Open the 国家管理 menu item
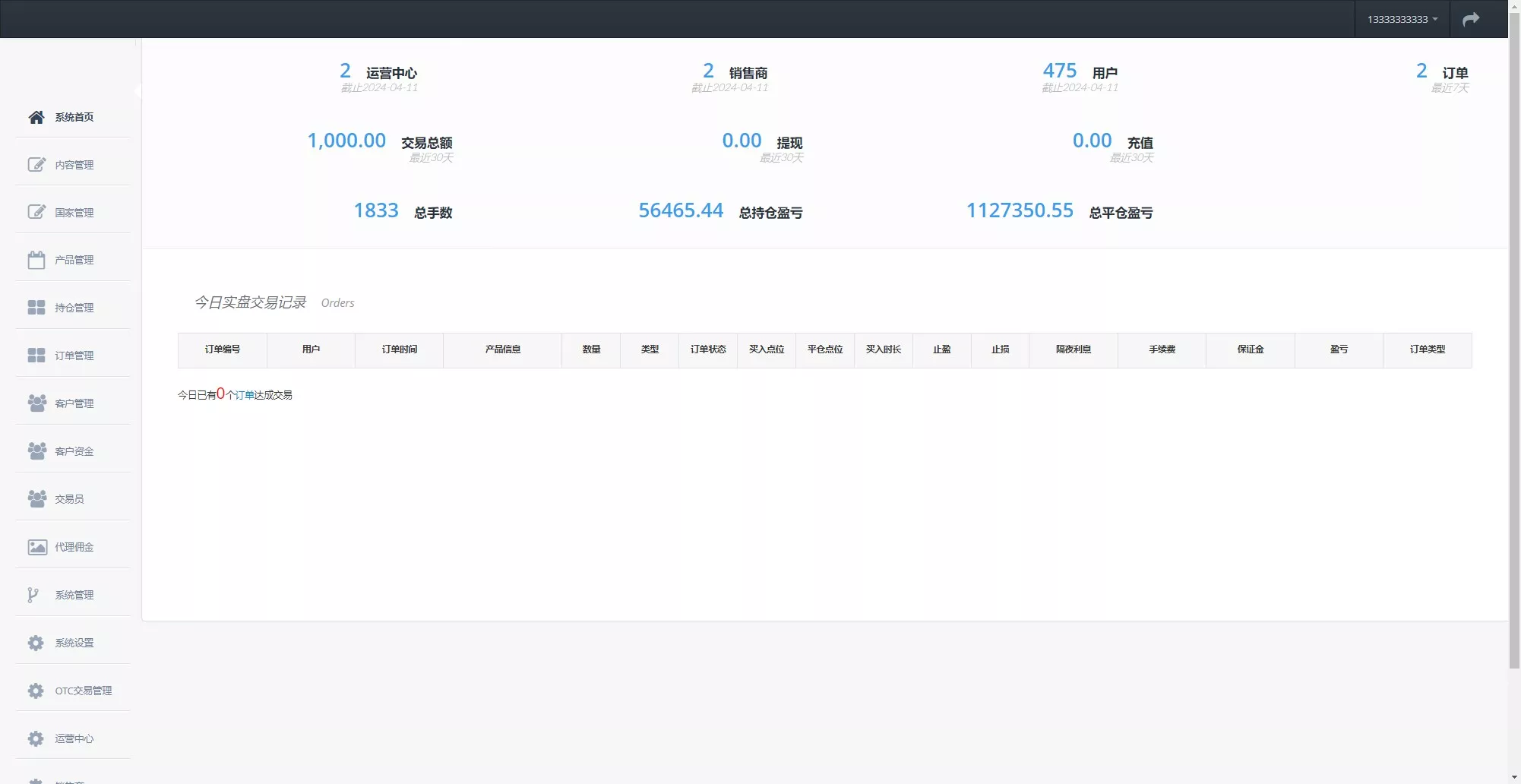Viewport: 1521px width, 784px height. [x=74, y=212]
